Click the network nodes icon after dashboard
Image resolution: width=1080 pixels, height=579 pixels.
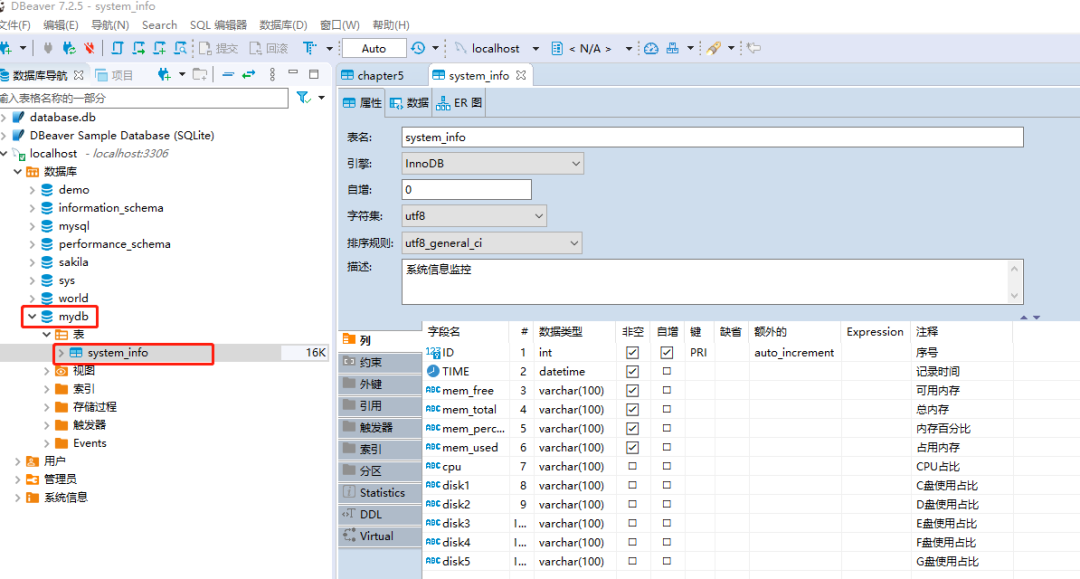coord(672,48)
